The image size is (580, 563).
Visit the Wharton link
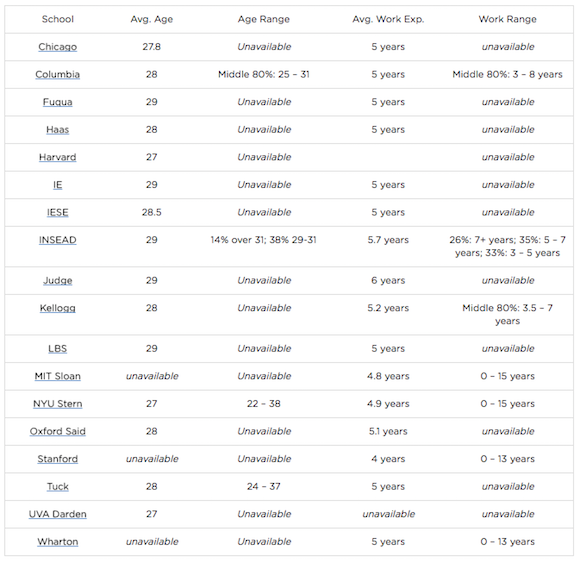[58, 542]
